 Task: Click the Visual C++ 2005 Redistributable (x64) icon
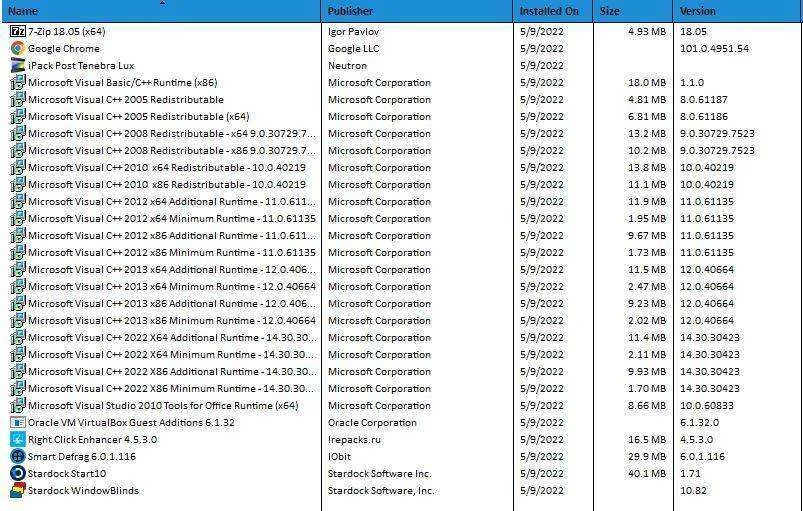[x=18, y=116]
